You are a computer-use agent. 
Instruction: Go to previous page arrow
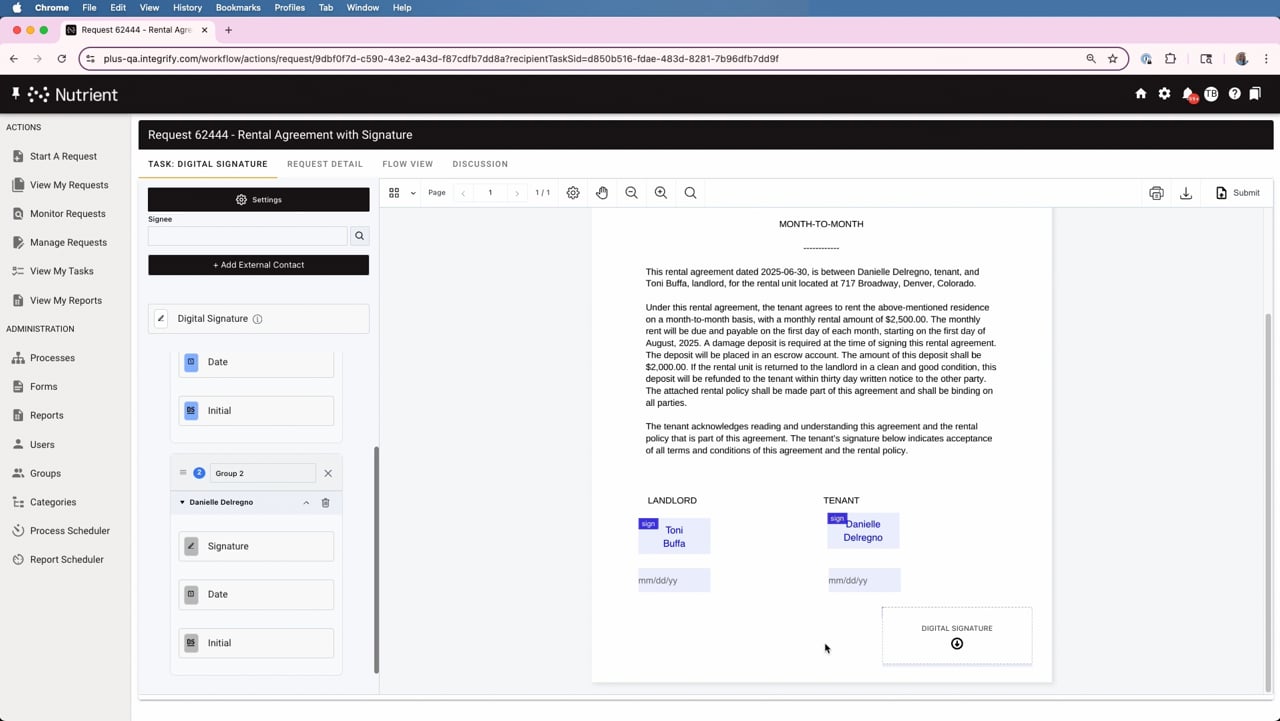[463, 193]
